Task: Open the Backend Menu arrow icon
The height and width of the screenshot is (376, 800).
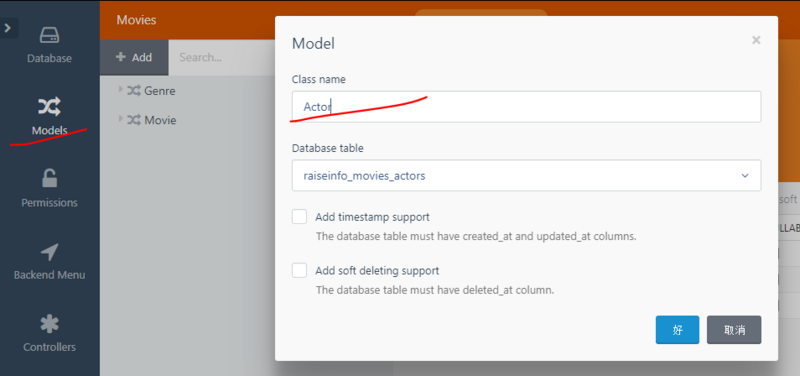Action: [x=49, y=252]
